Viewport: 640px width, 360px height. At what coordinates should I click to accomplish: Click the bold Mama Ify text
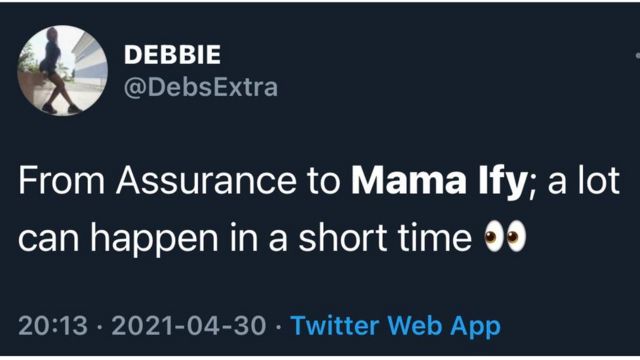pos(439,180)
